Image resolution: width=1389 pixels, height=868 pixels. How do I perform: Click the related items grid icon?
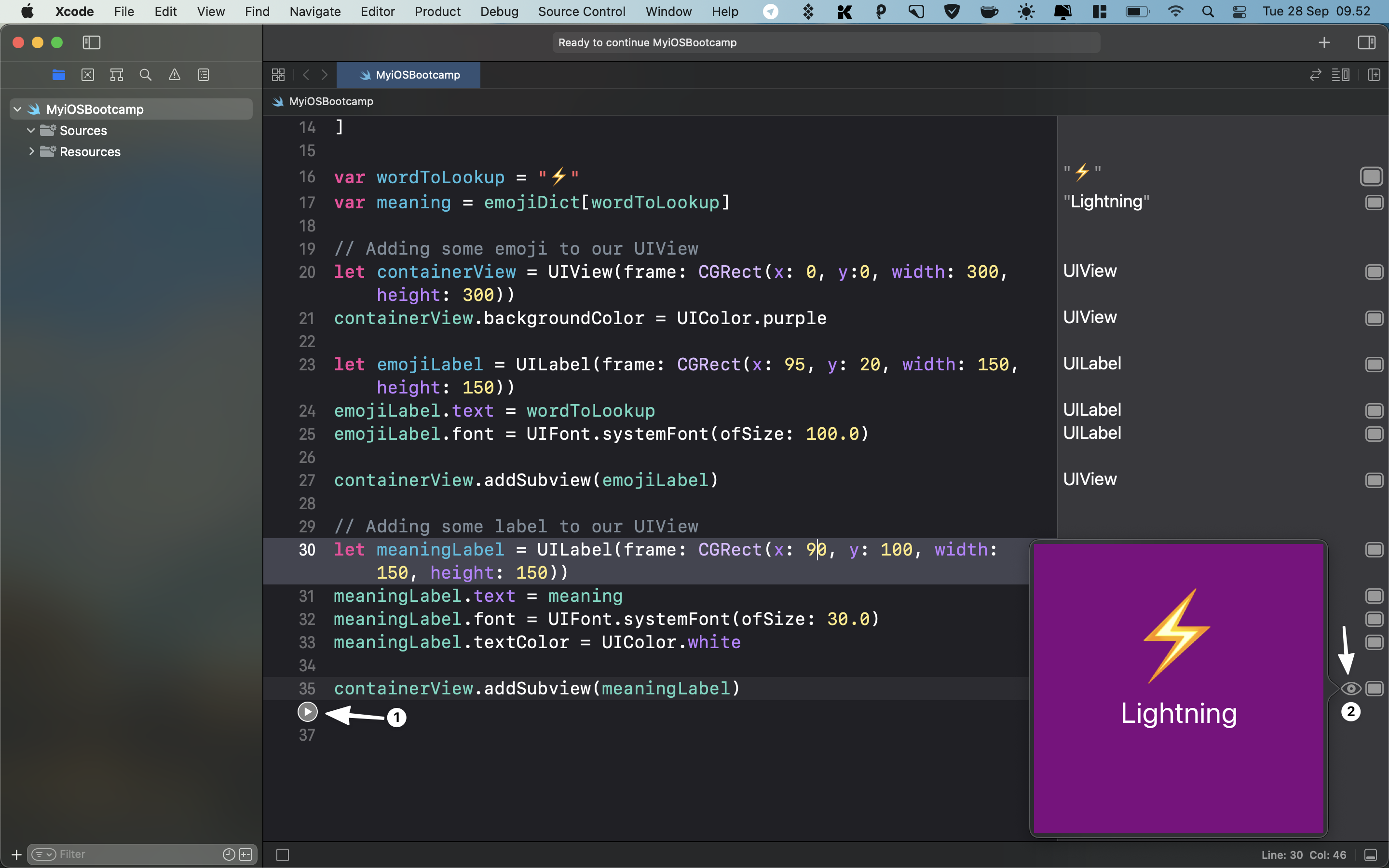[x=278, y=75]
